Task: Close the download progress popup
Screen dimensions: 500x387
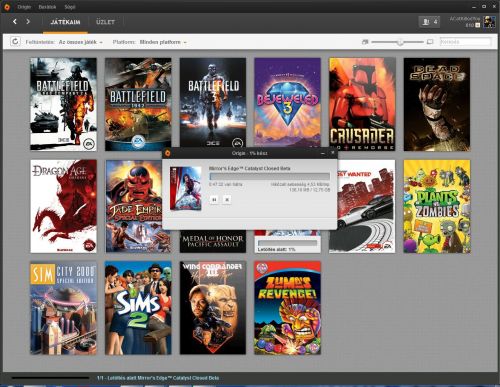Action: pyautogui.click(x=332, y=153)
